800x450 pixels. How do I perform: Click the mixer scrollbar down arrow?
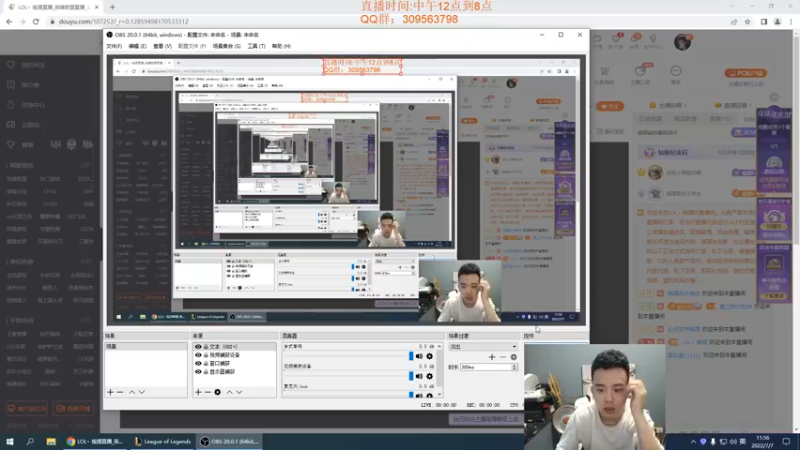pyautogui.click(x=439, y=394)
